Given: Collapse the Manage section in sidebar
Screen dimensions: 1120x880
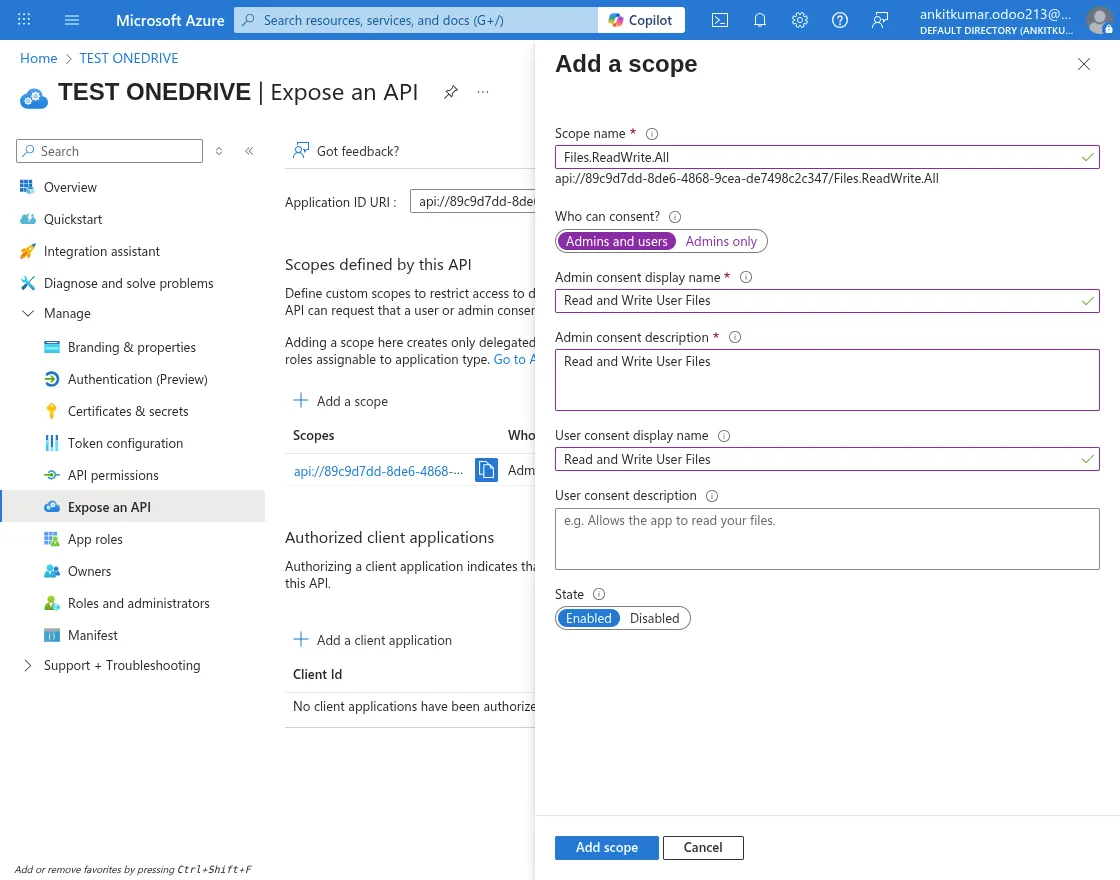Looking at the screenshot, I should 27,313.
